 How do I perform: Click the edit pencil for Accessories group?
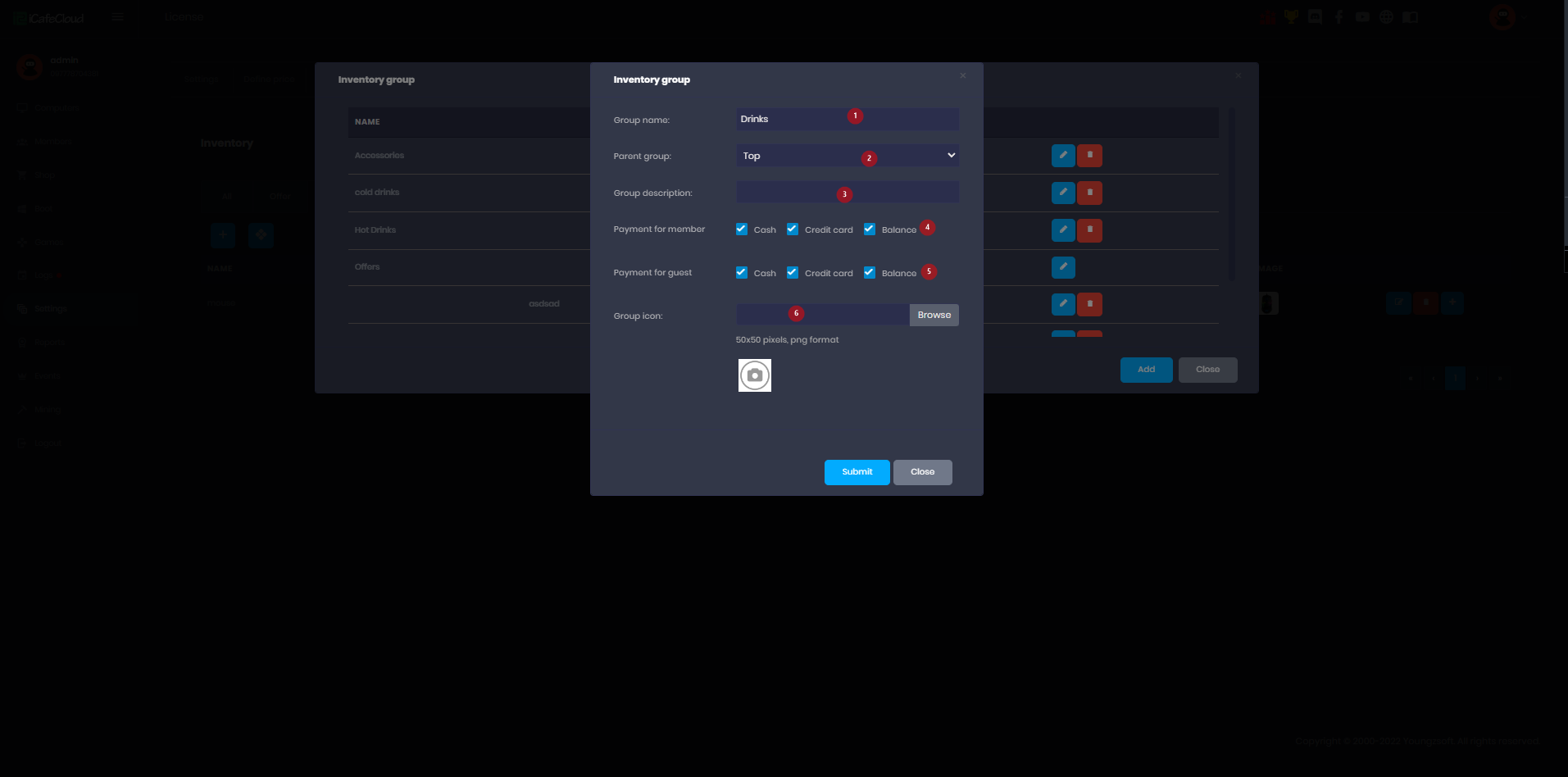tap(1062, 156)
